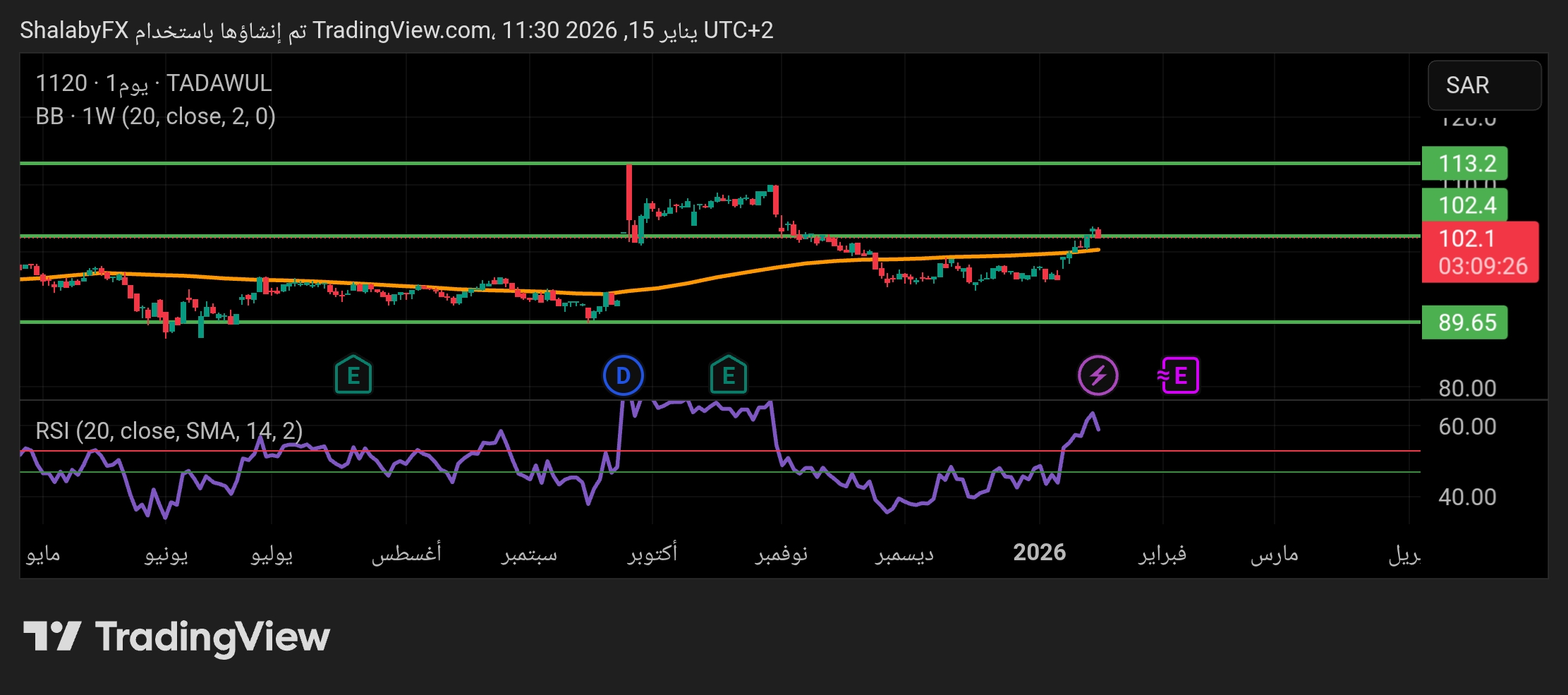Open the 1120 TADAWUL symbol title
Screen dimensions: 1568x695
pos(153,83)
